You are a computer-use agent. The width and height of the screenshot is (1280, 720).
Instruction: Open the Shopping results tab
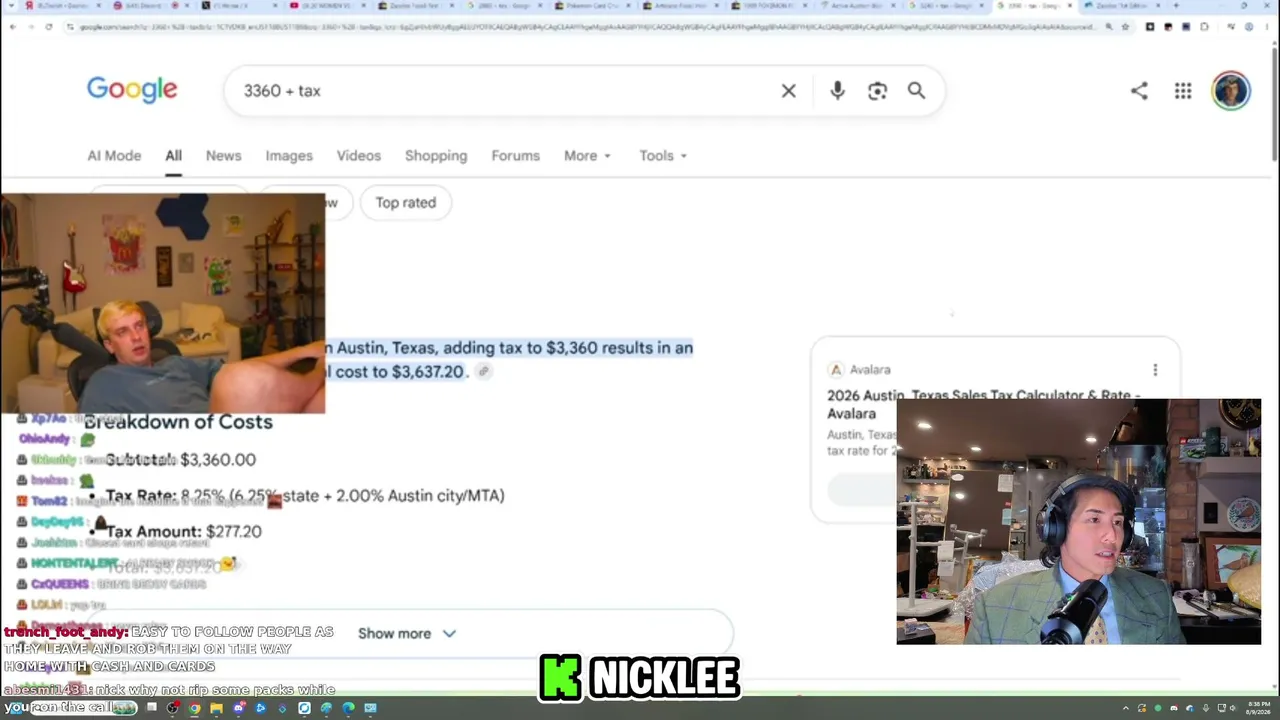click(x=436, y=156)
